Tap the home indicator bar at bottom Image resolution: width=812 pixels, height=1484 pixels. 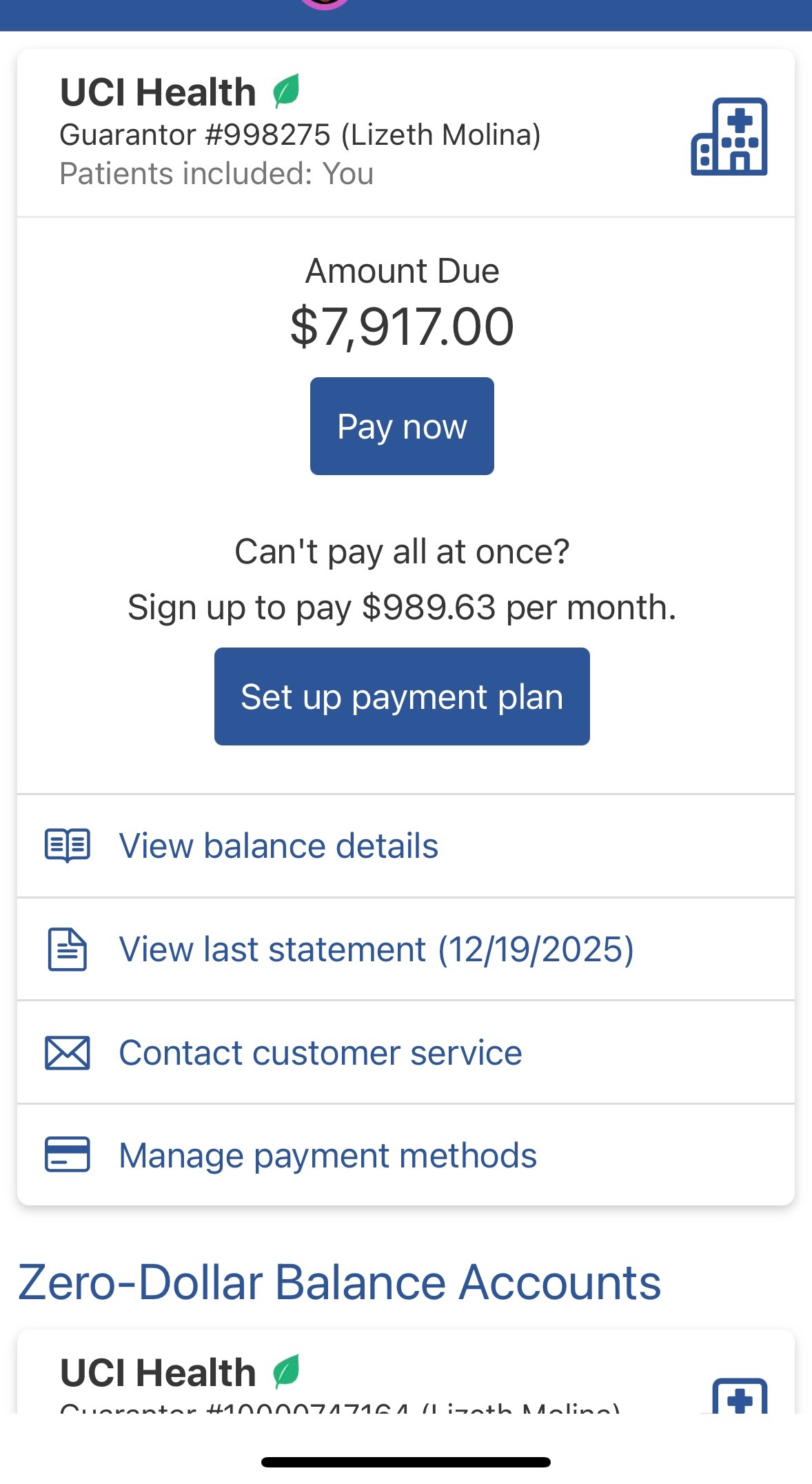405,1462
